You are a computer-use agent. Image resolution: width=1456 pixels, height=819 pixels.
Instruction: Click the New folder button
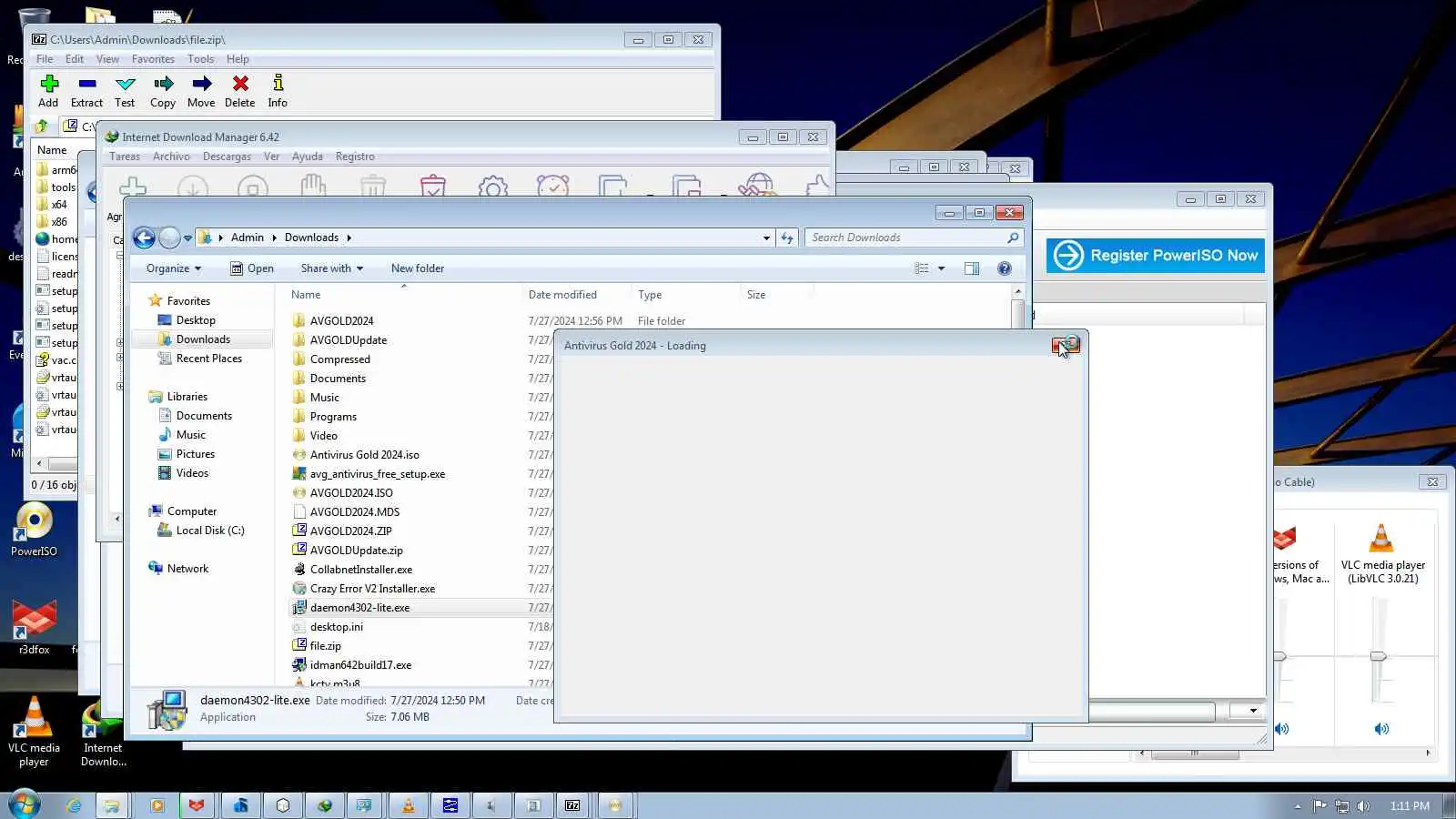[x=418, y=268]
